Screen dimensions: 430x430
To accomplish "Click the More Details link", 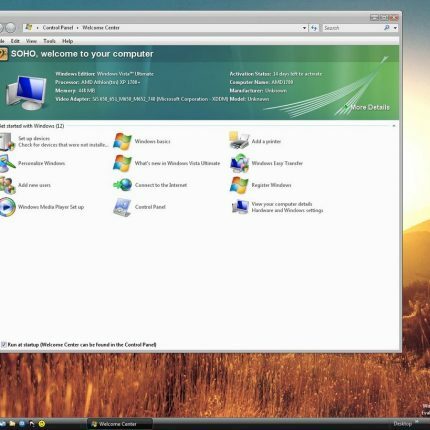I will click(370, 107).
